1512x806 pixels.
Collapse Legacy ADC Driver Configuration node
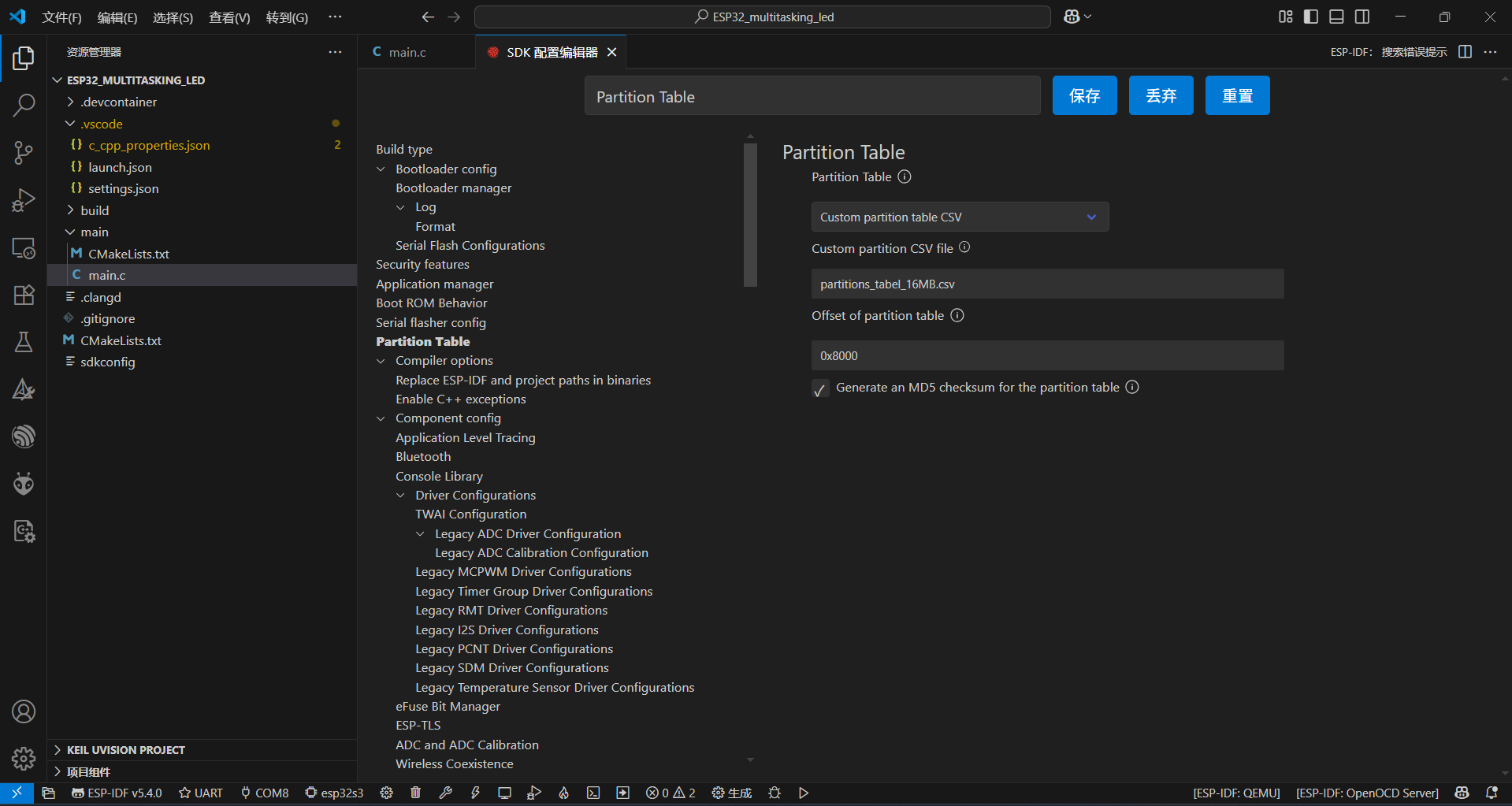point(421,534)
